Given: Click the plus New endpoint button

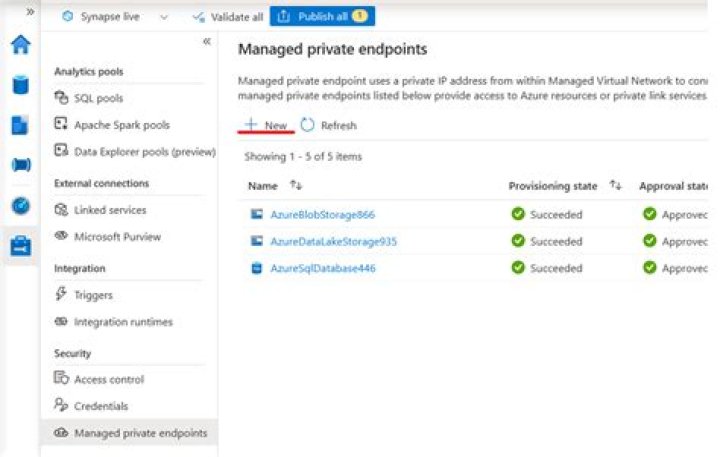Looking at the screenshot, I should tap(267, 125).
